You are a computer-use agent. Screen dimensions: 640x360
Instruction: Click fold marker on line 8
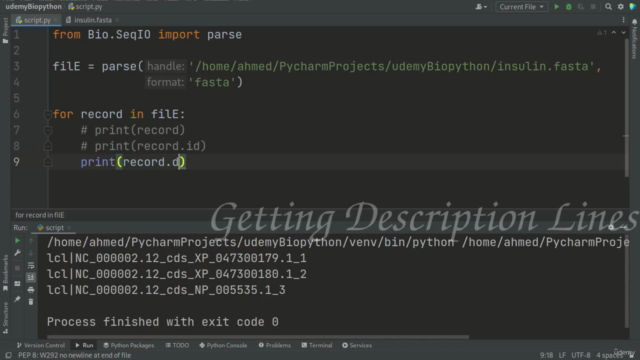47,146
